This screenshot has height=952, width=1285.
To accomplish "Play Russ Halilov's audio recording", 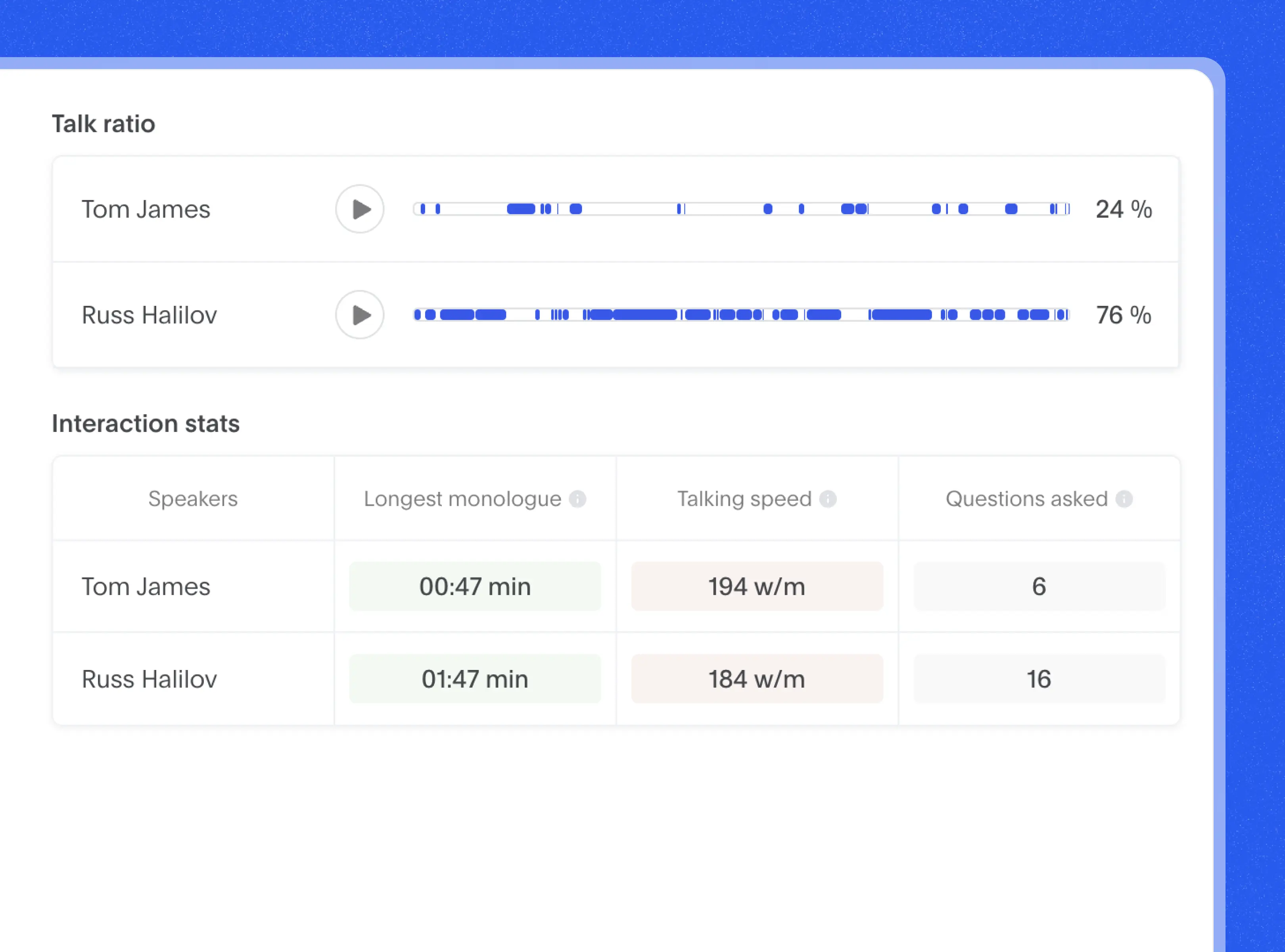I will [x=359, y=315].
